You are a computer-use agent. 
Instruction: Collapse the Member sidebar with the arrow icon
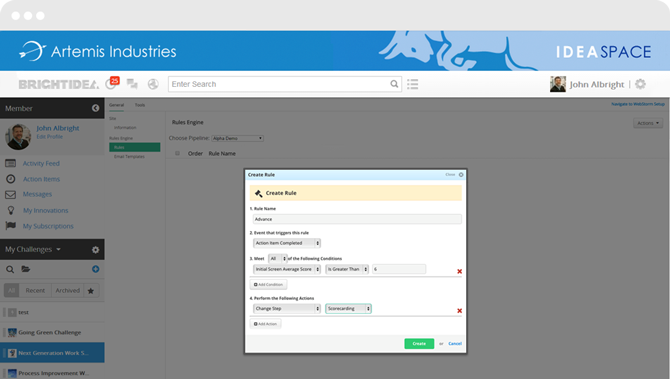(x=95, y=109)
